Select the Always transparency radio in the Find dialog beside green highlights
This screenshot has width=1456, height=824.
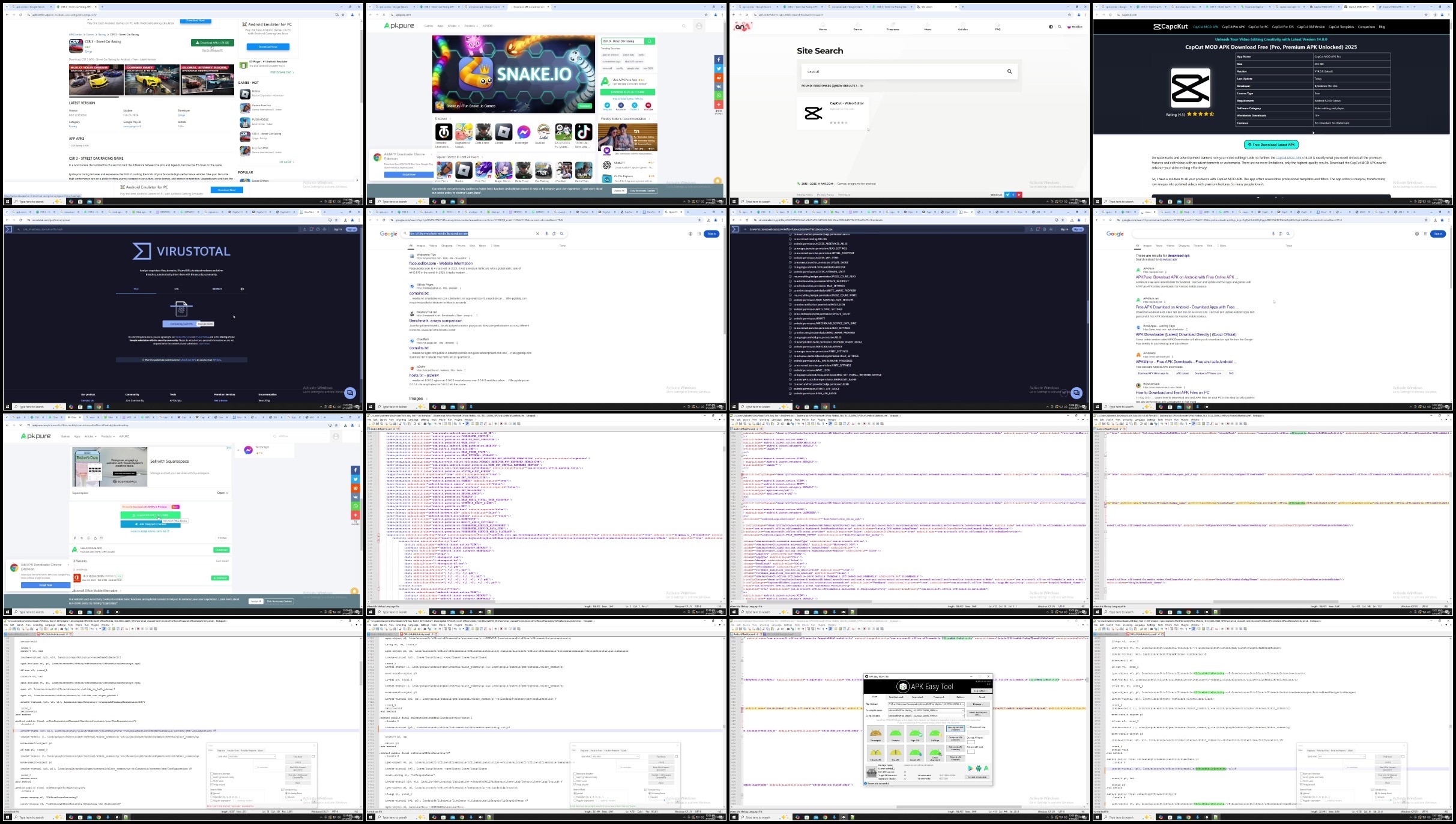coord(1376,797)
